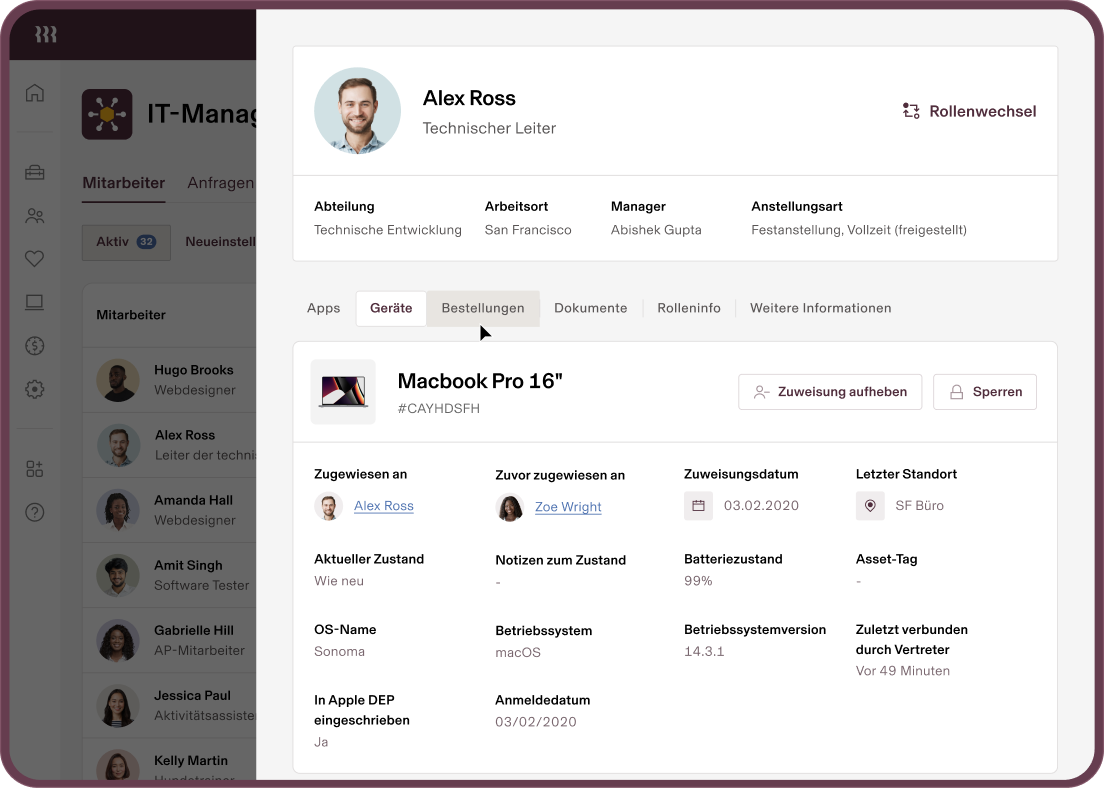Open the Dokumente tab

click(591, 308)
